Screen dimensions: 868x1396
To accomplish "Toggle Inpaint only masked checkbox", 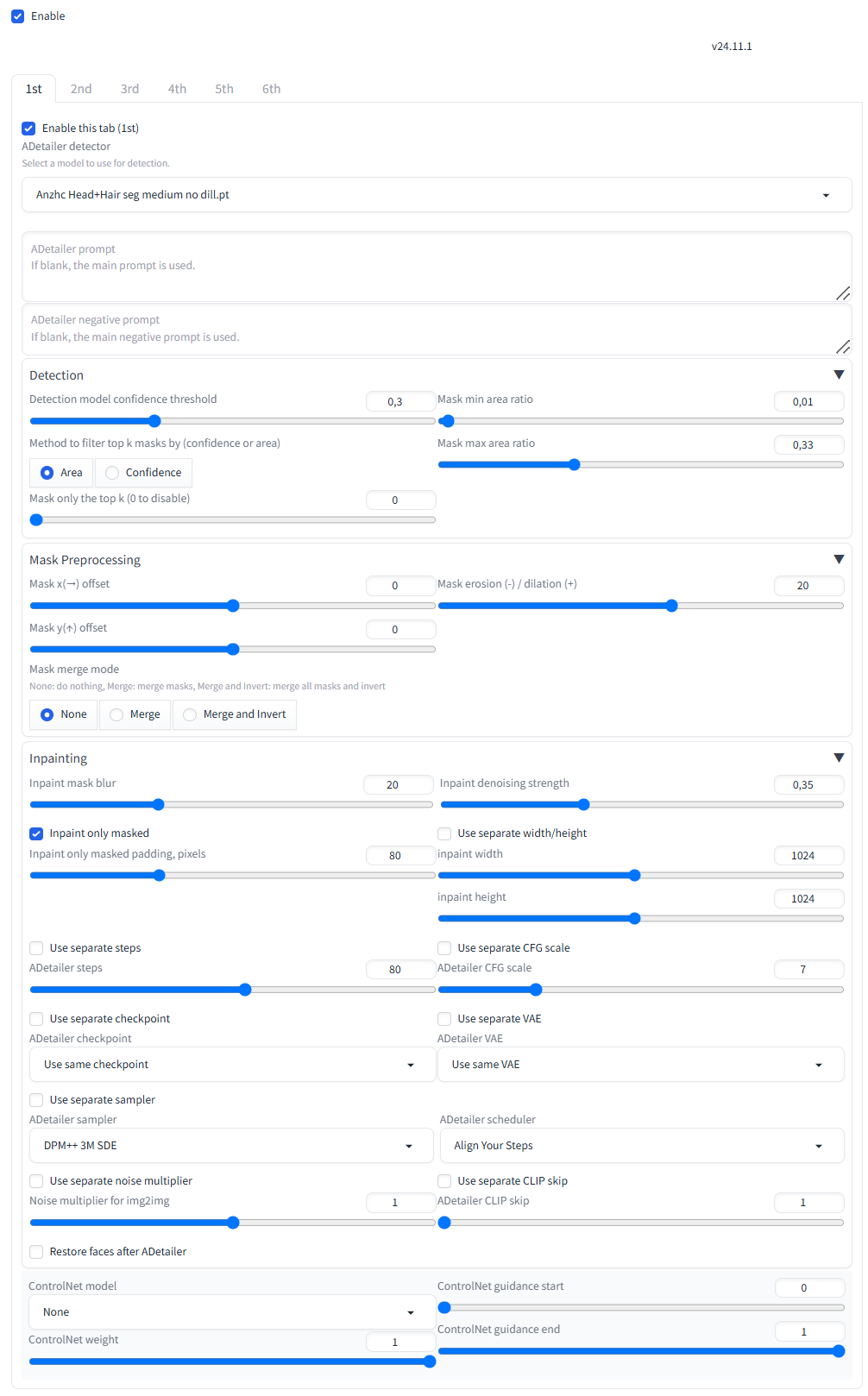I will click(36, 833).
